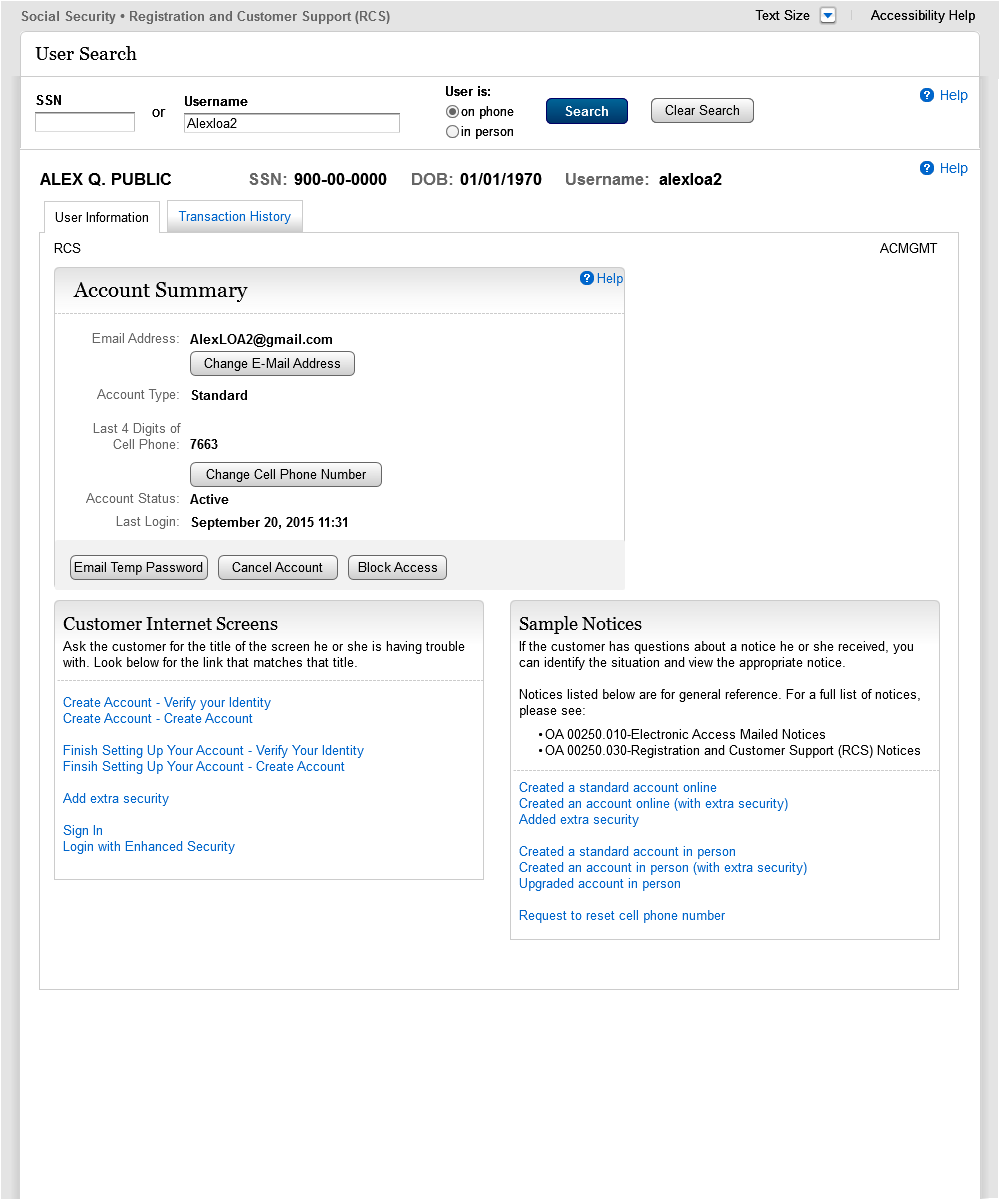Click Cancel Account button
Viewport: 1000px width, 1200px height.
(277, 567)
